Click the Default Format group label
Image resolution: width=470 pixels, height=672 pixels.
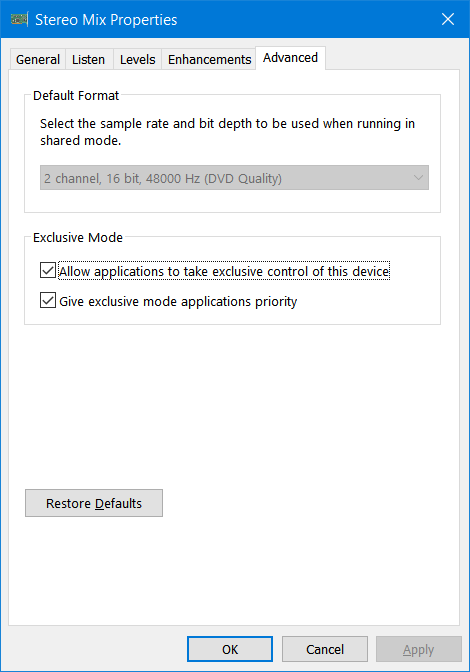tap(76, 96)
